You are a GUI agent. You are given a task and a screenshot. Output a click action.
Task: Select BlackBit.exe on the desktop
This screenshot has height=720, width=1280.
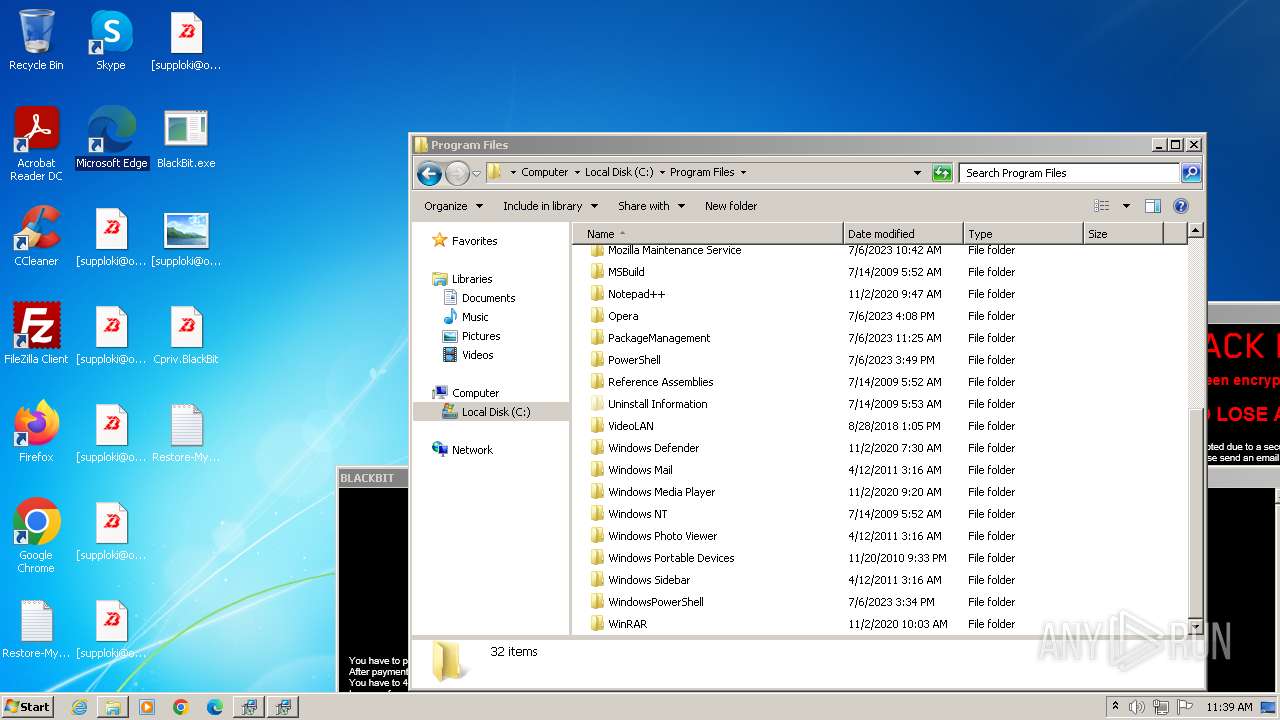click(186, 138)
